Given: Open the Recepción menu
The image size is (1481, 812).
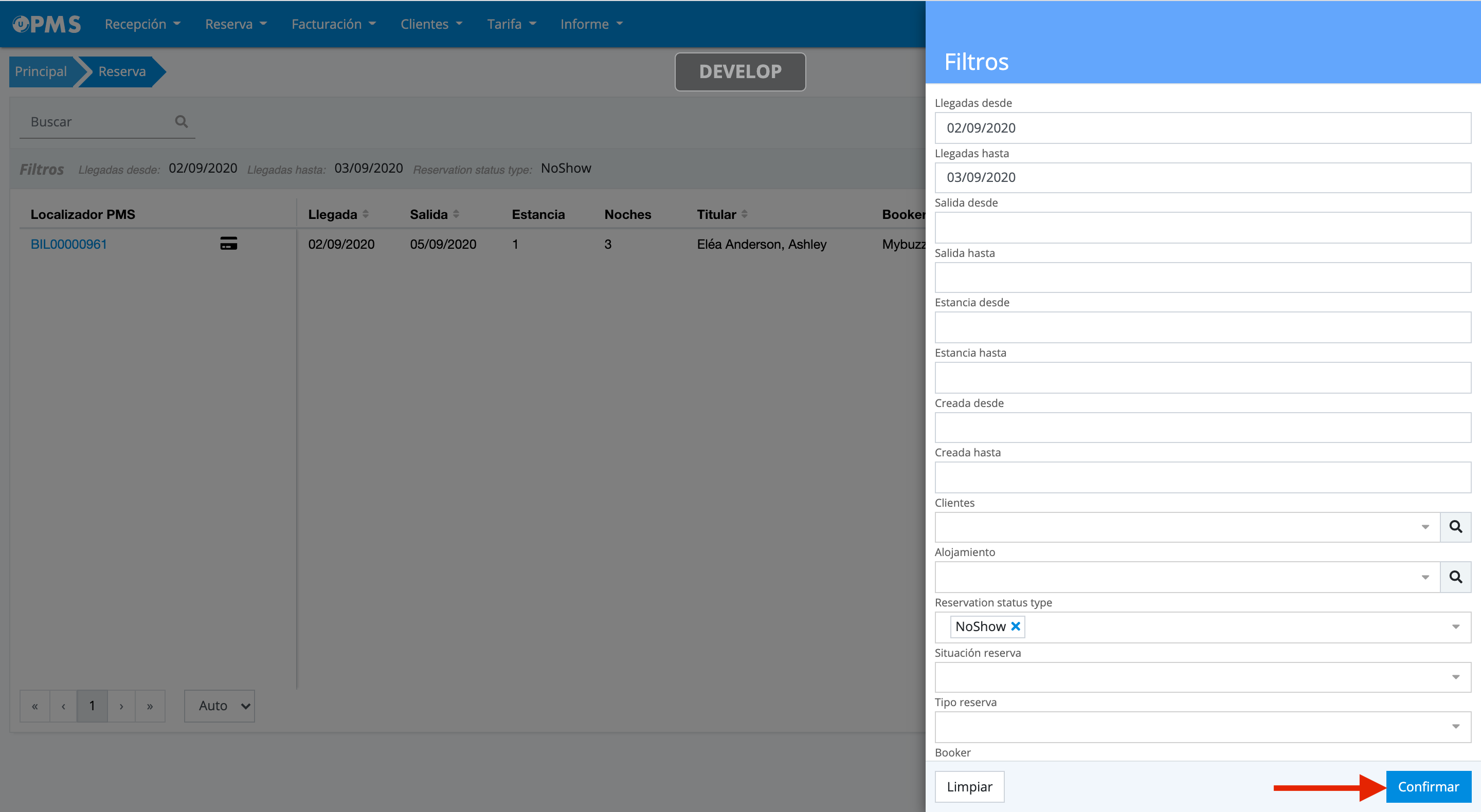Looking at the screenshot, I should 142,24.
